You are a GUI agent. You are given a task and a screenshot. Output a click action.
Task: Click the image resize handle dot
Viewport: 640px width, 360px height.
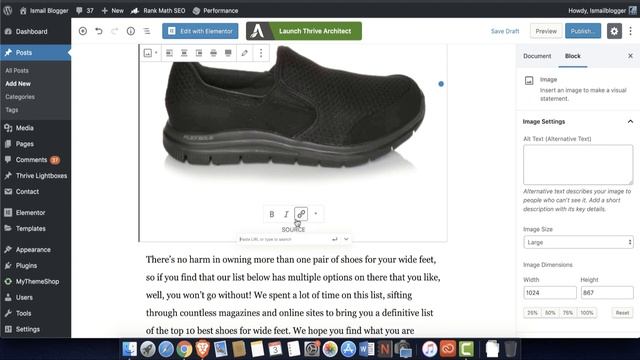[x=441, y=84]
